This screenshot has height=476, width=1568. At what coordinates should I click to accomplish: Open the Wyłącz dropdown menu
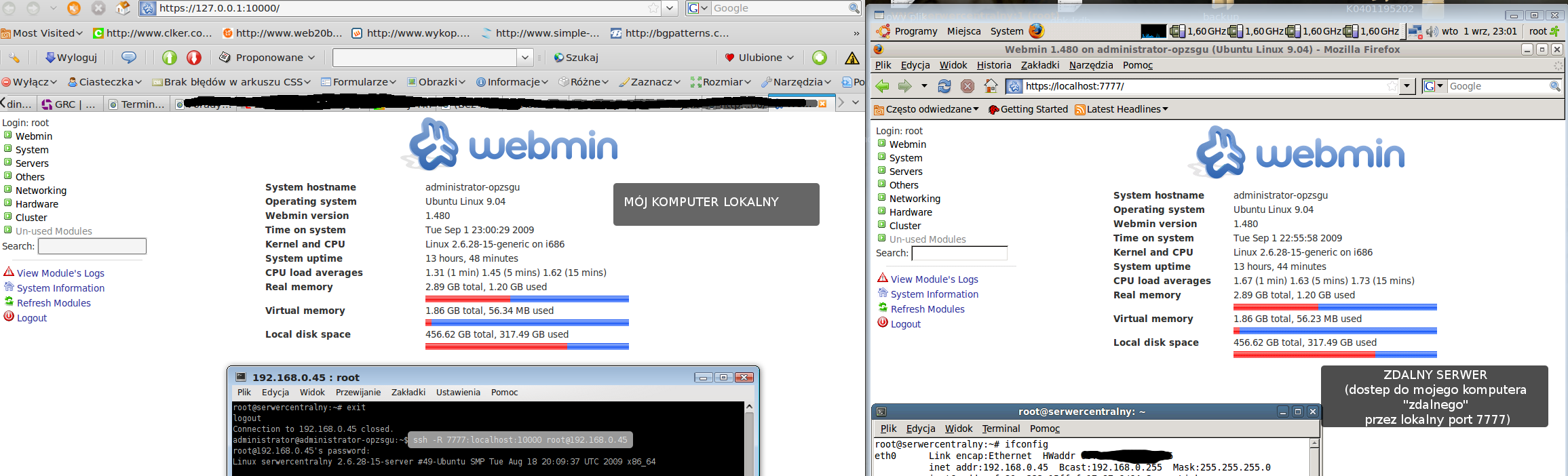(29, 82)
